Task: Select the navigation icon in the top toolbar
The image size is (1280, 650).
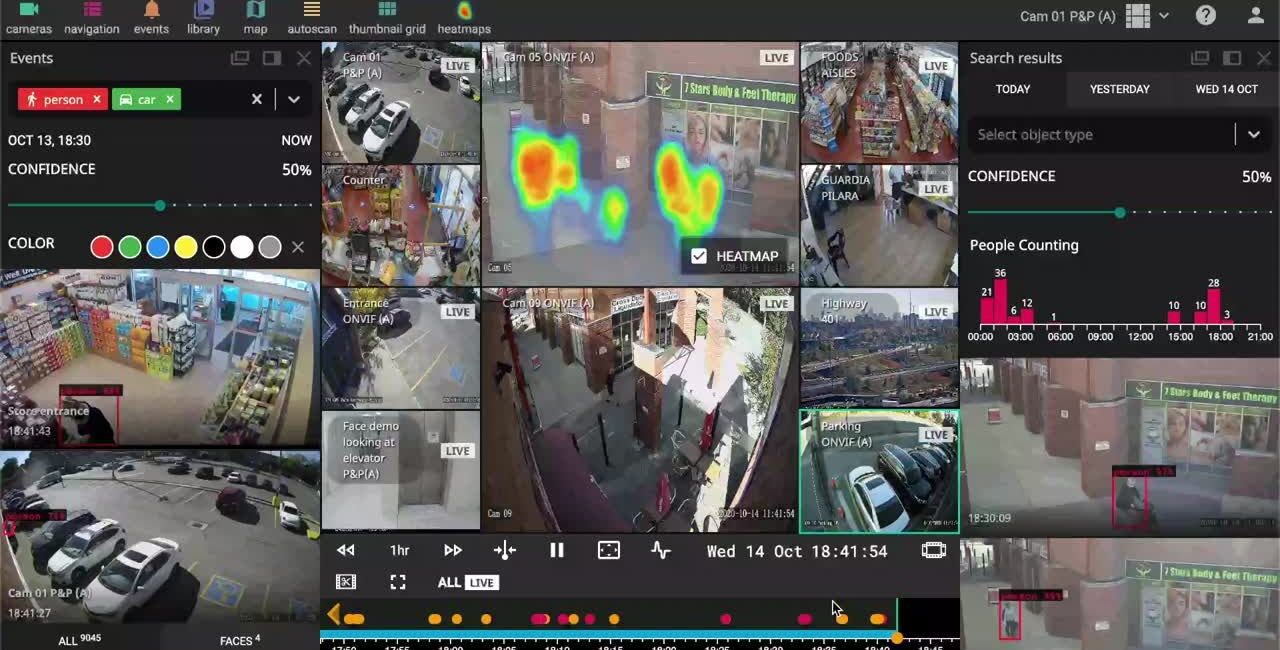Action: pyautogui.click(x=91, y=17)
